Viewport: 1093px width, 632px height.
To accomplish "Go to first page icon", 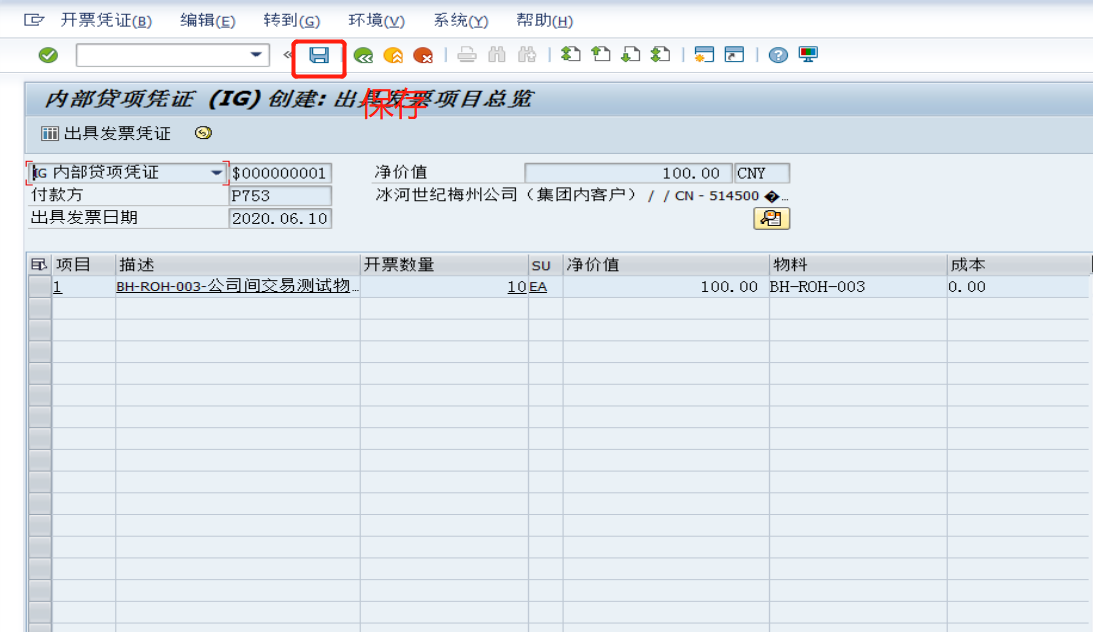I will [x=571, y=54].
